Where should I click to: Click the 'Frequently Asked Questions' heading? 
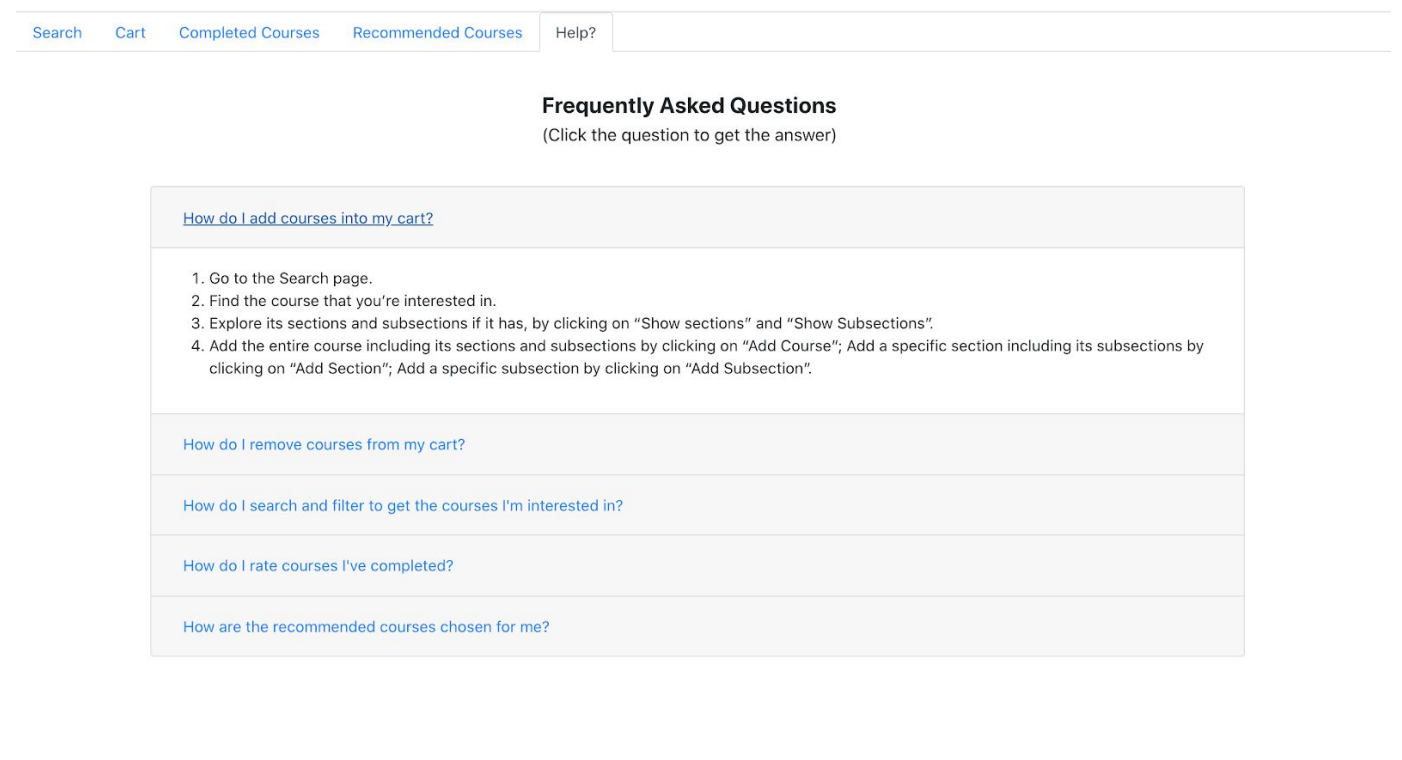click(x=689, y=105)
